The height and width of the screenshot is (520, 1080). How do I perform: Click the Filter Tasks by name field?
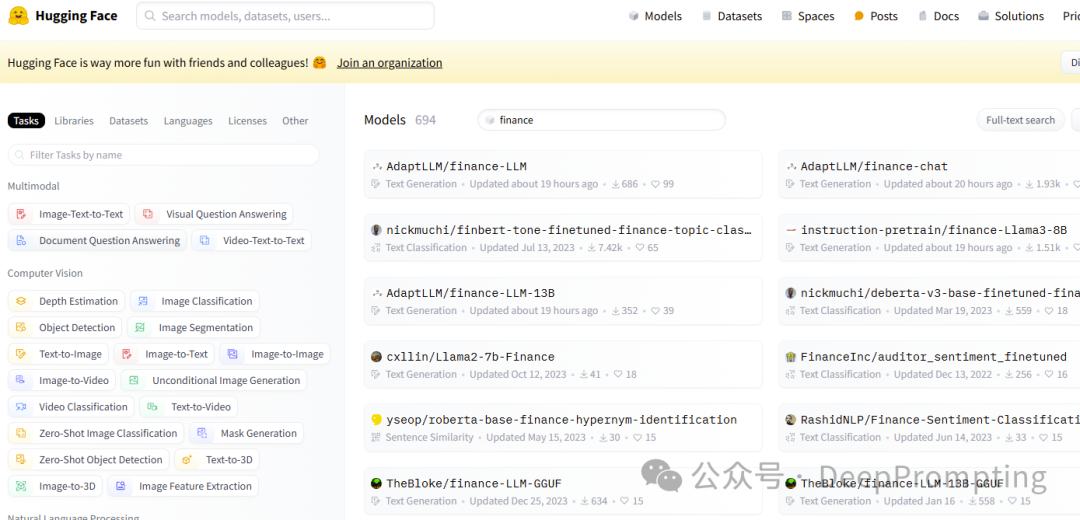(164, 155)
